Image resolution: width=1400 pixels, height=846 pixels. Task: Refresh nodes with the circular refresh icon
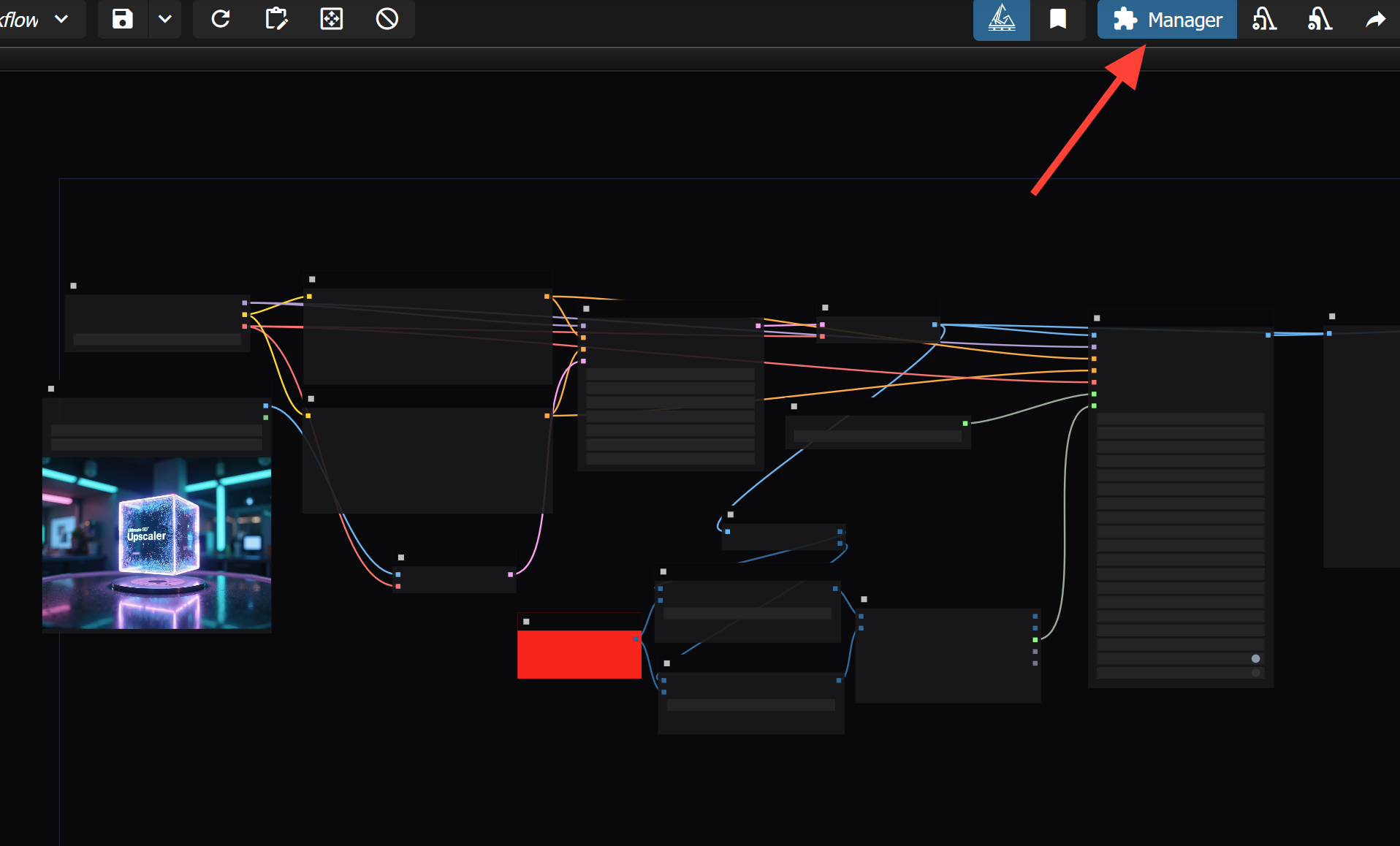pyautogui.click(x=221, y=20)
